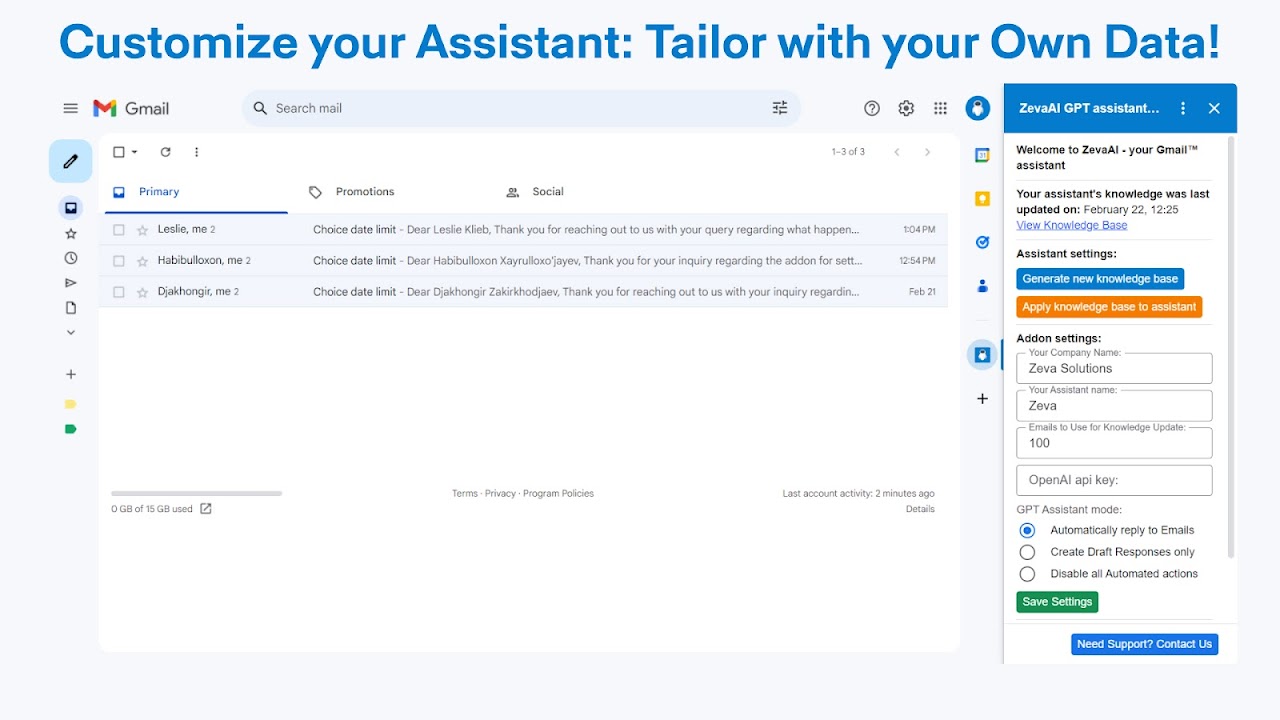1280x720 pixels.
Task: Open the Terms link in footer
Action: [465, 493]
